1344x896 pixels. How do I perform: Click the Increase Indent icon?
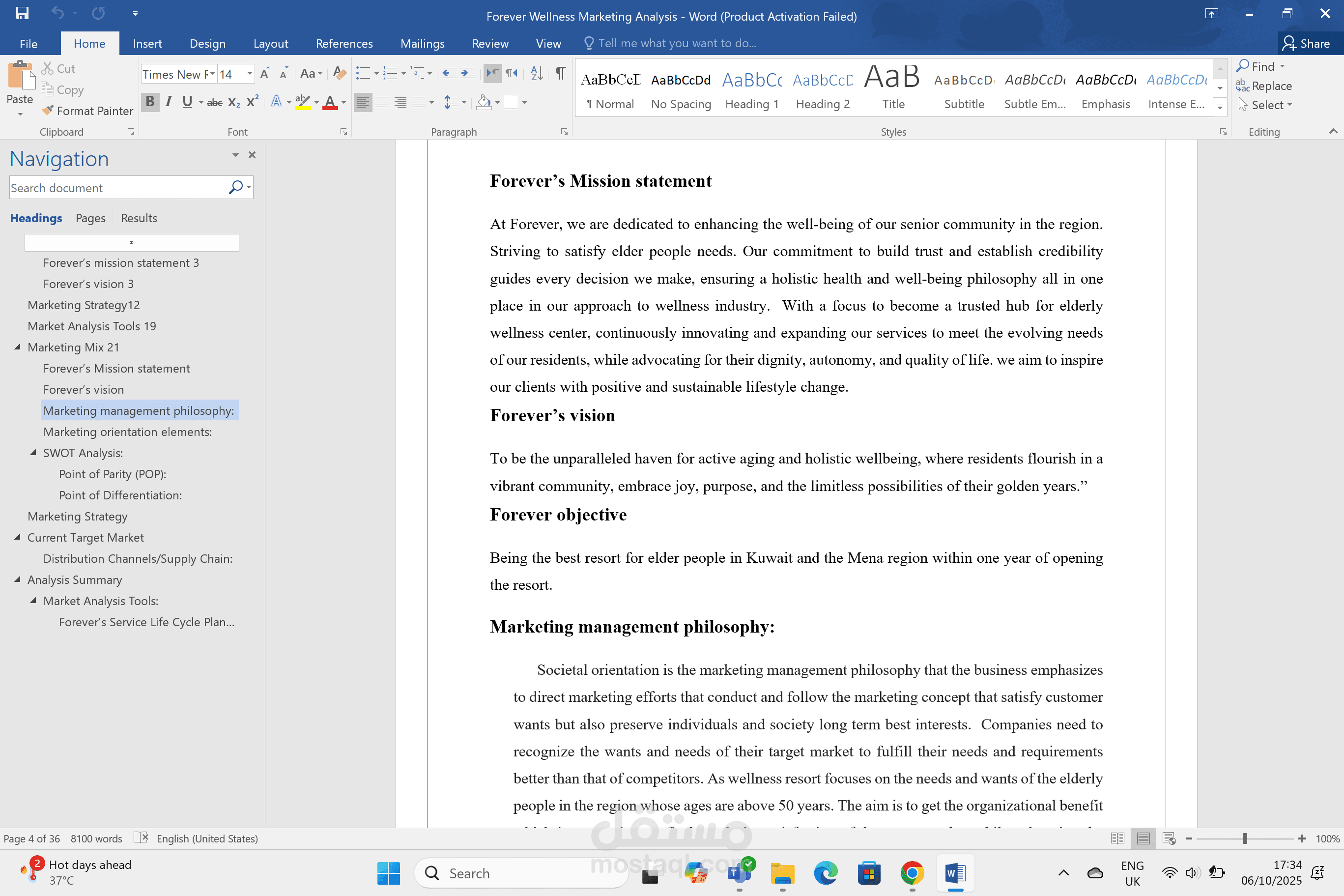pyautogui.click(x=468, y=73)
